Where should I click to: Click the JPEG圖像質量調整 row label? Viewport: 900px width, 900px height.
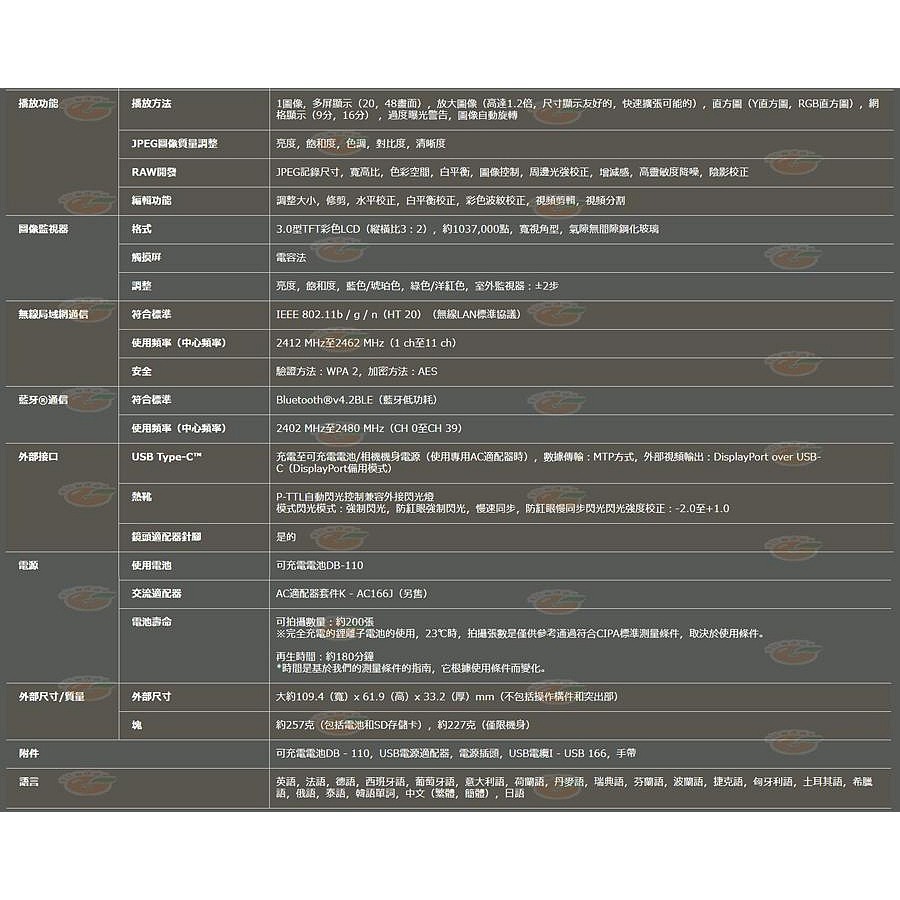click(x=174, y=144)
